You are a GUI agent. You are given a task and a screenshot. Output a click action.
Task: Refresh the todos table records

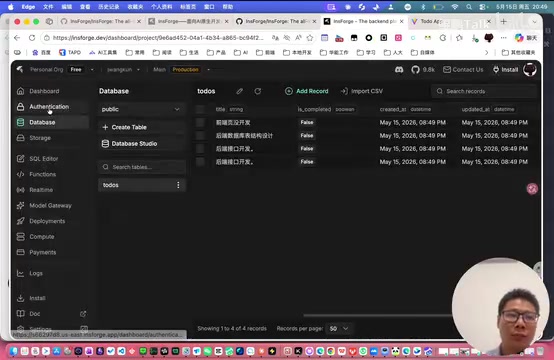[258, 91]
